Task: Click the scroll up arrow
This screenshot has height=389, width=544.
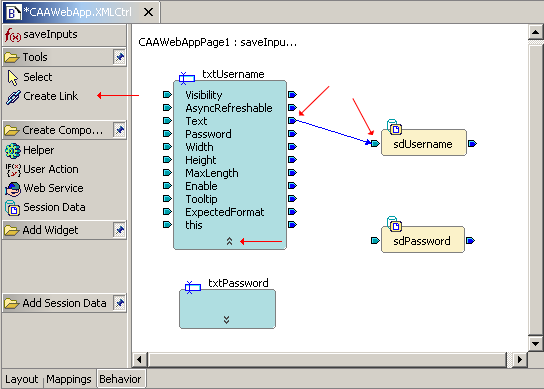Action: [x=535, y=32]
